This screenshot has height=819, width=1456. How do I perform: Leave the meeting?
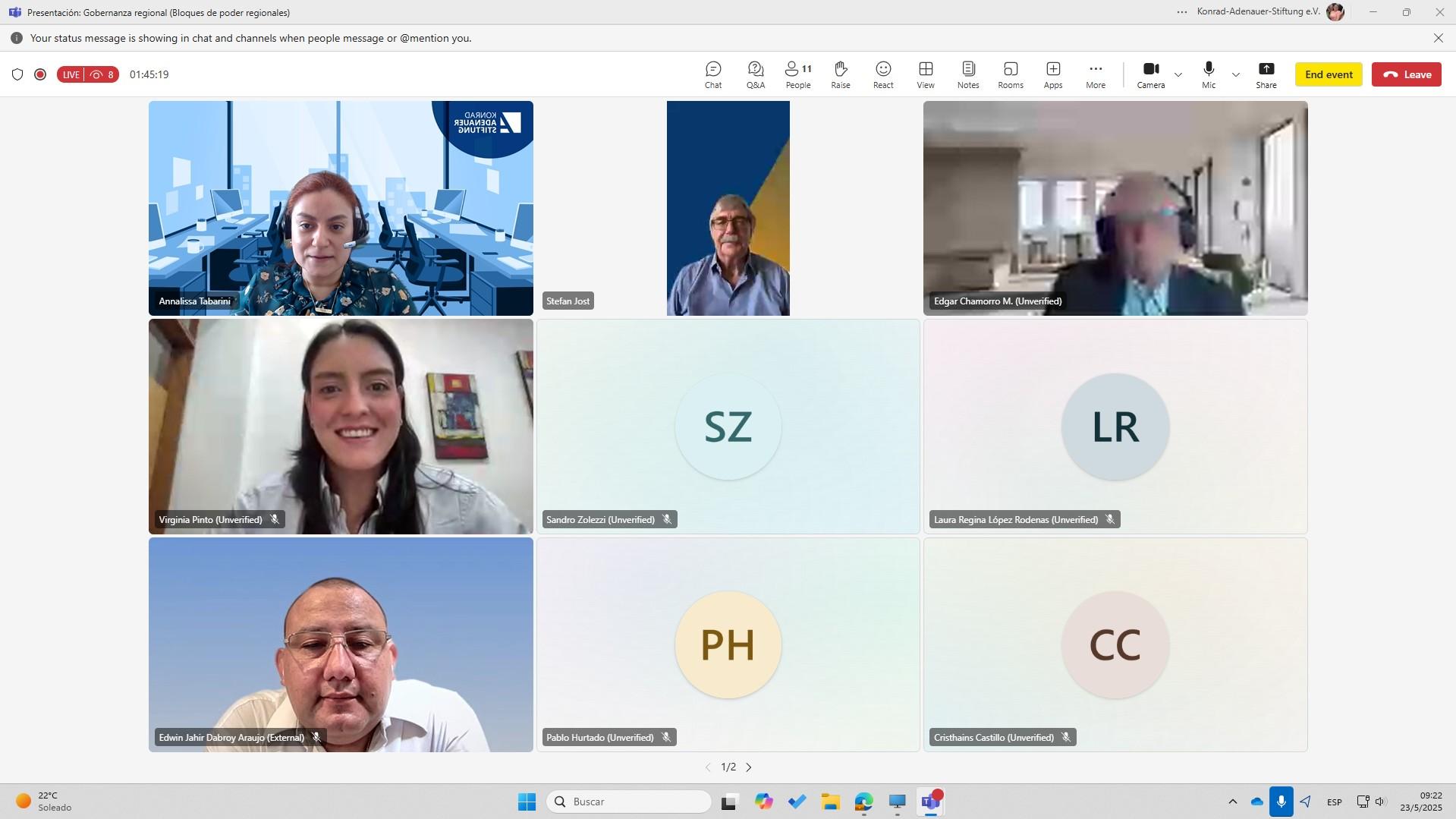[x=1406, y=74]
